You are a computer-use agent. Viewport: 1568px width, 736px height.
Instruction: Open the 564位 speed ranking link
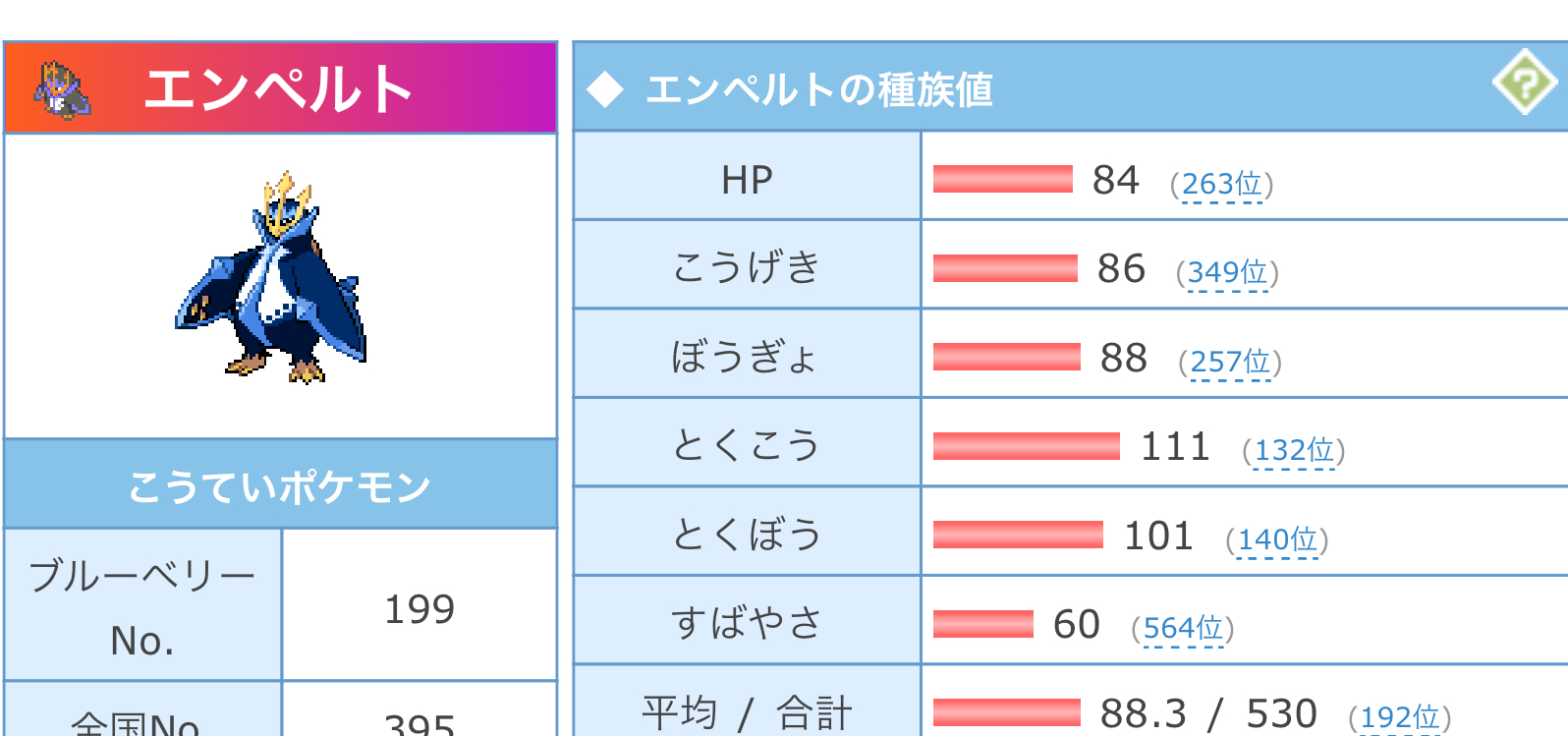pyautogui.click(x=1183, y=628)
